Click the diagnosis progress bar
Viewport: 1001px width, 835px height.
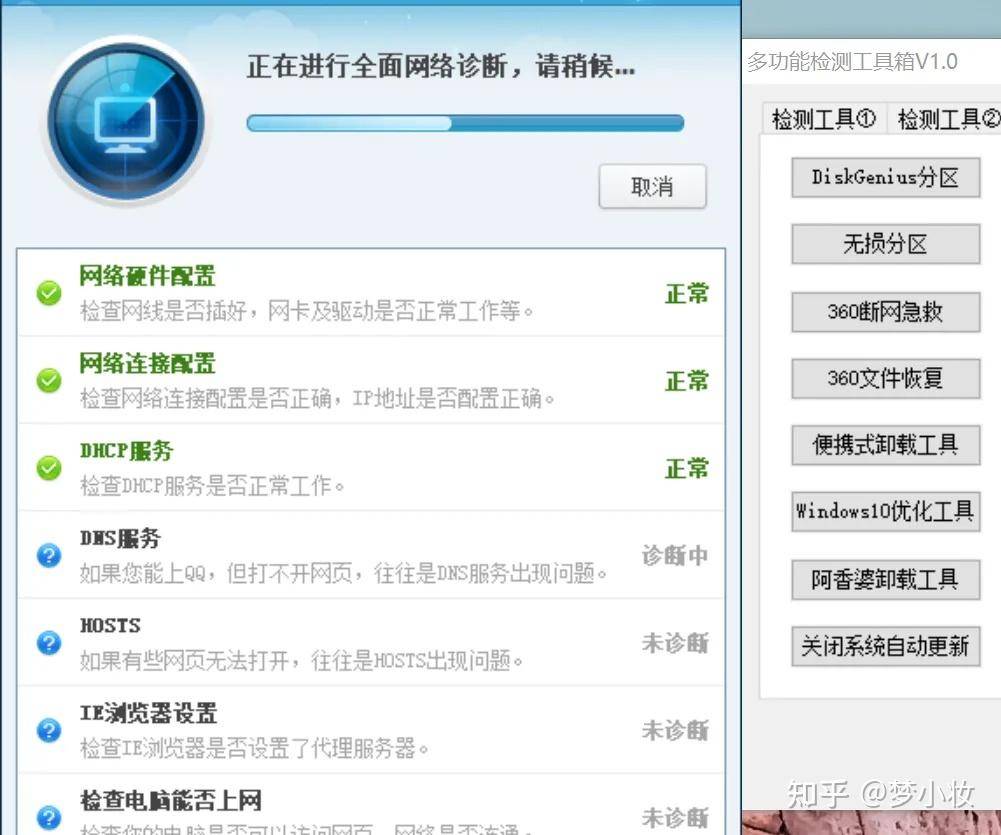(465, 123)
